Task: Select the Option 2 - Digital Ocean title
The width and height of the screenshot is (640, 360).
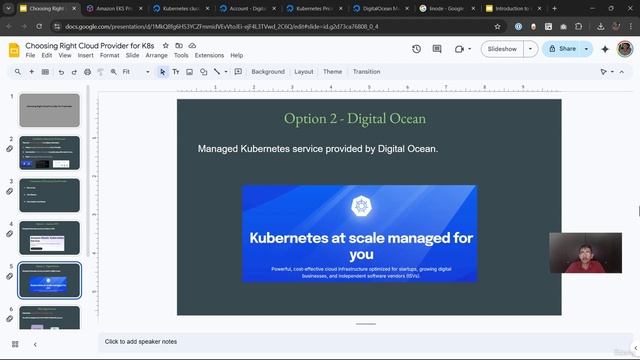Action: [355, 118]
